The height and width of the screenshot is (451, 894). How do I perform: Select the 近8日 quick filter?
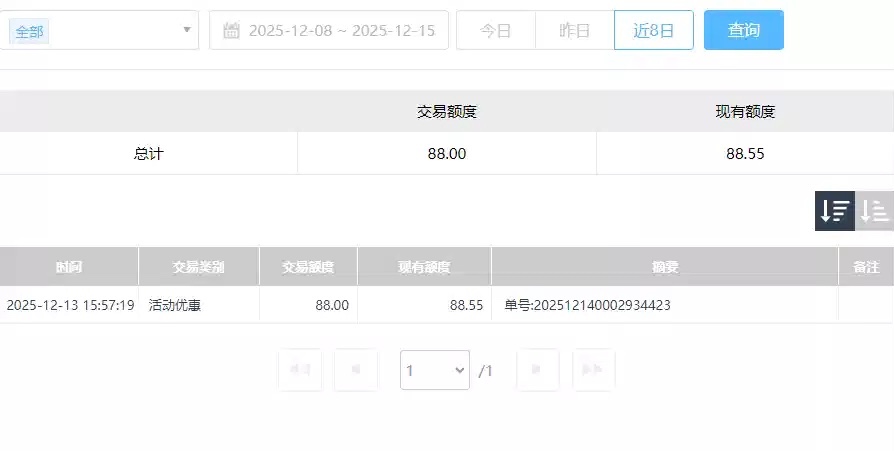coord(653,31)
